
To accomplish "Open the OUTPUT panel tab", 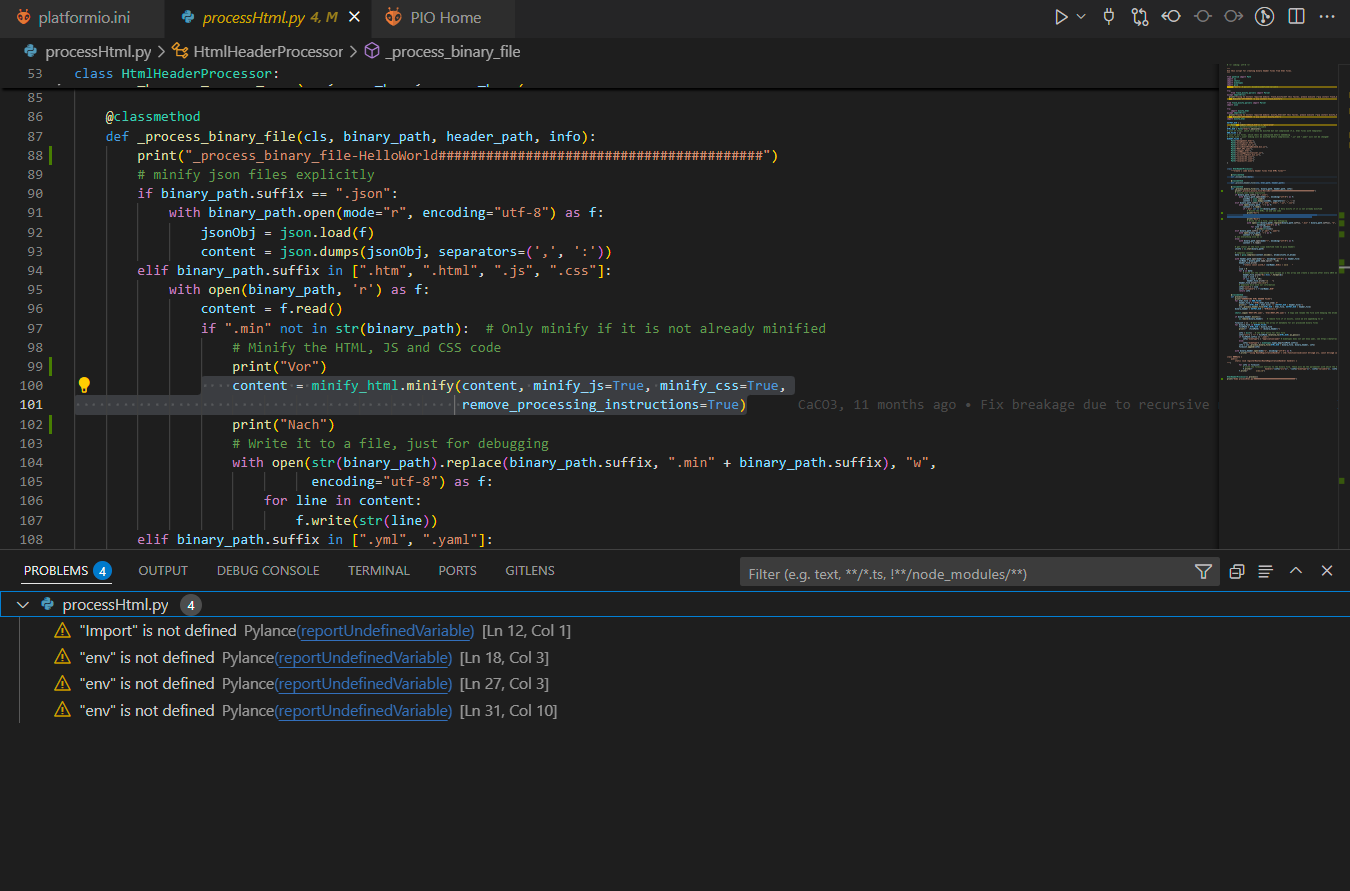I will coord(163,570).
